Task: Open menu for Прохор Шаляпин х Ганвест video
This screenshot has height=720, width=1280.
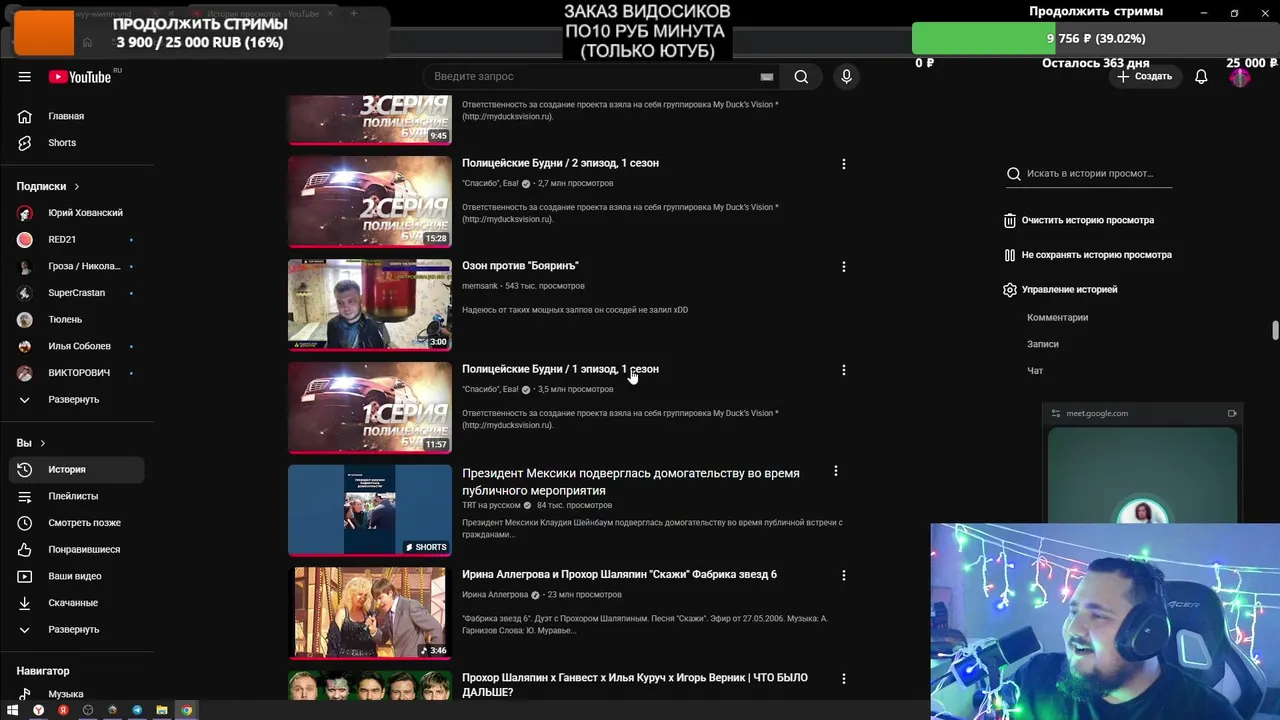Action: (843, 678)
